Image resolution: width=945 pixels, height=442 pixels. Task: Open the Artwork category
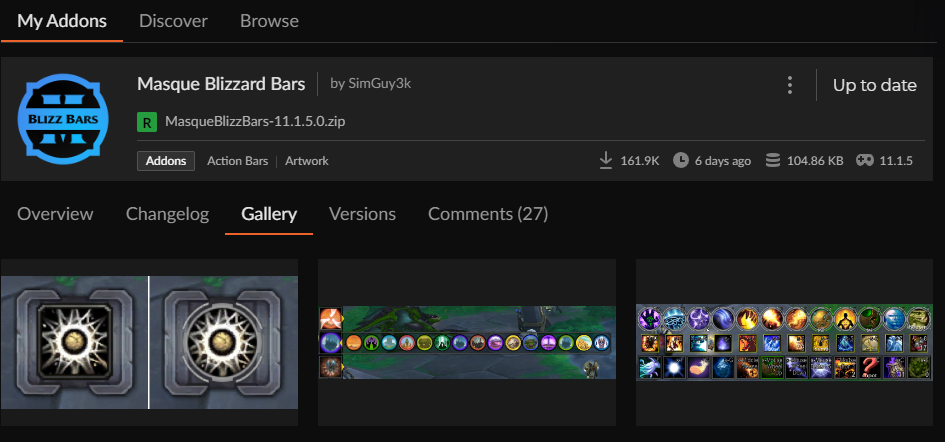307,161
